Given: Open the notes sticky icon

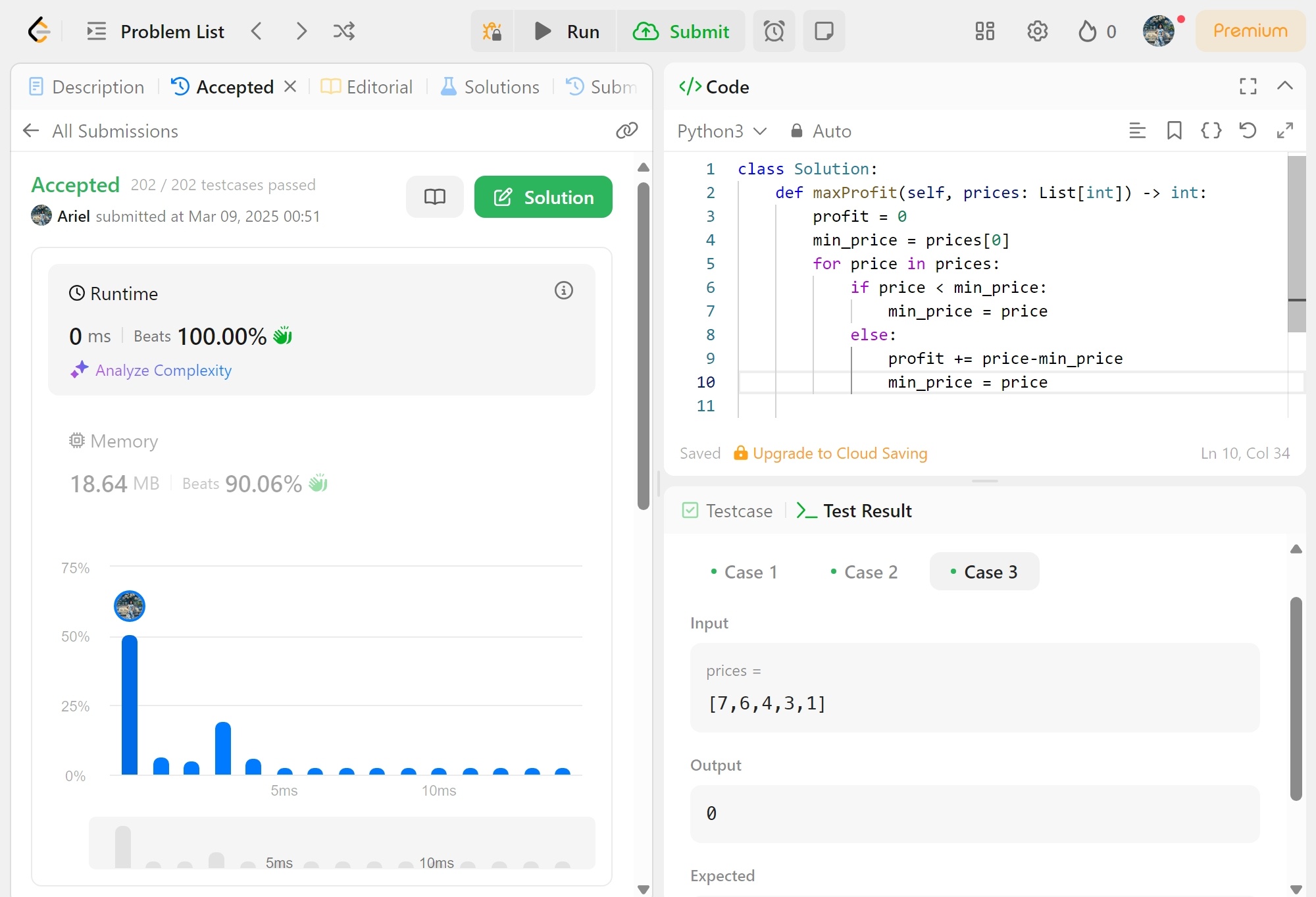Looking at the screenshot, I should point(824,31).
